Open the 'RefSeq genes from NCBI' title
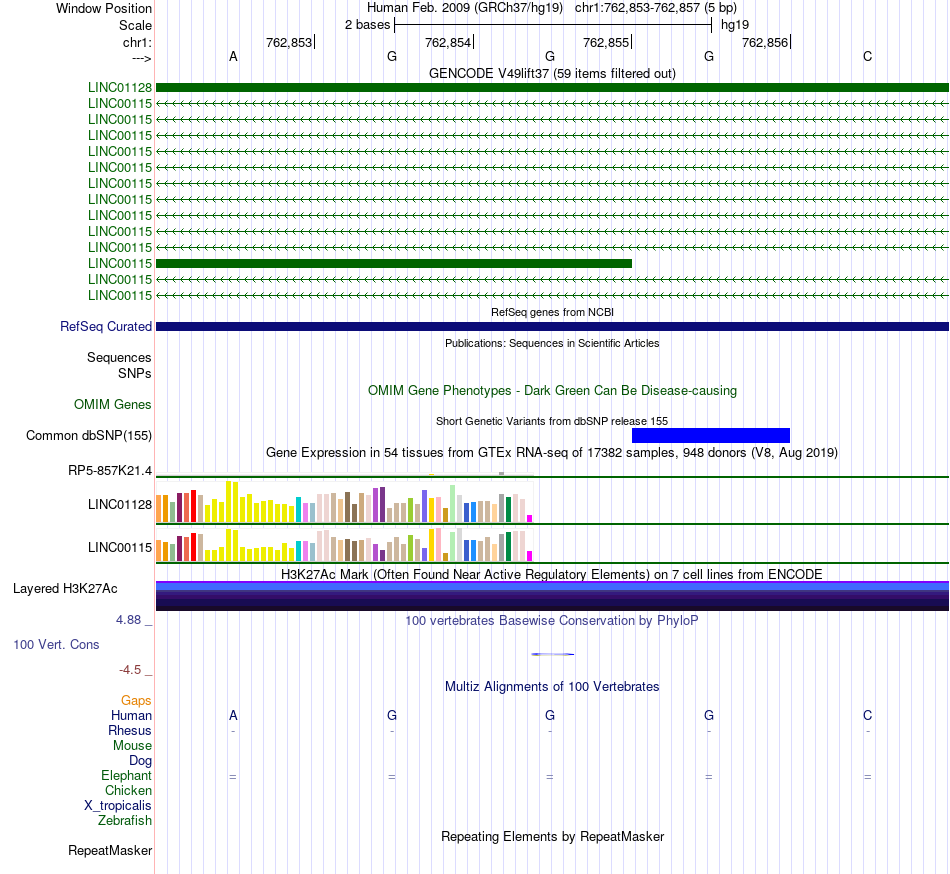950x874 pixels. pyautogui.click(x=552, y=312)
